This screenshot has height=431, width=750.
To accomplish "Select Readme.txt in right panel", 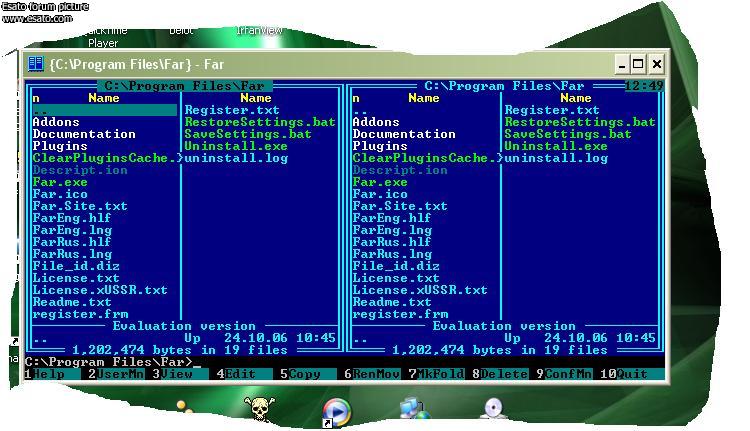I will [392, 302].
